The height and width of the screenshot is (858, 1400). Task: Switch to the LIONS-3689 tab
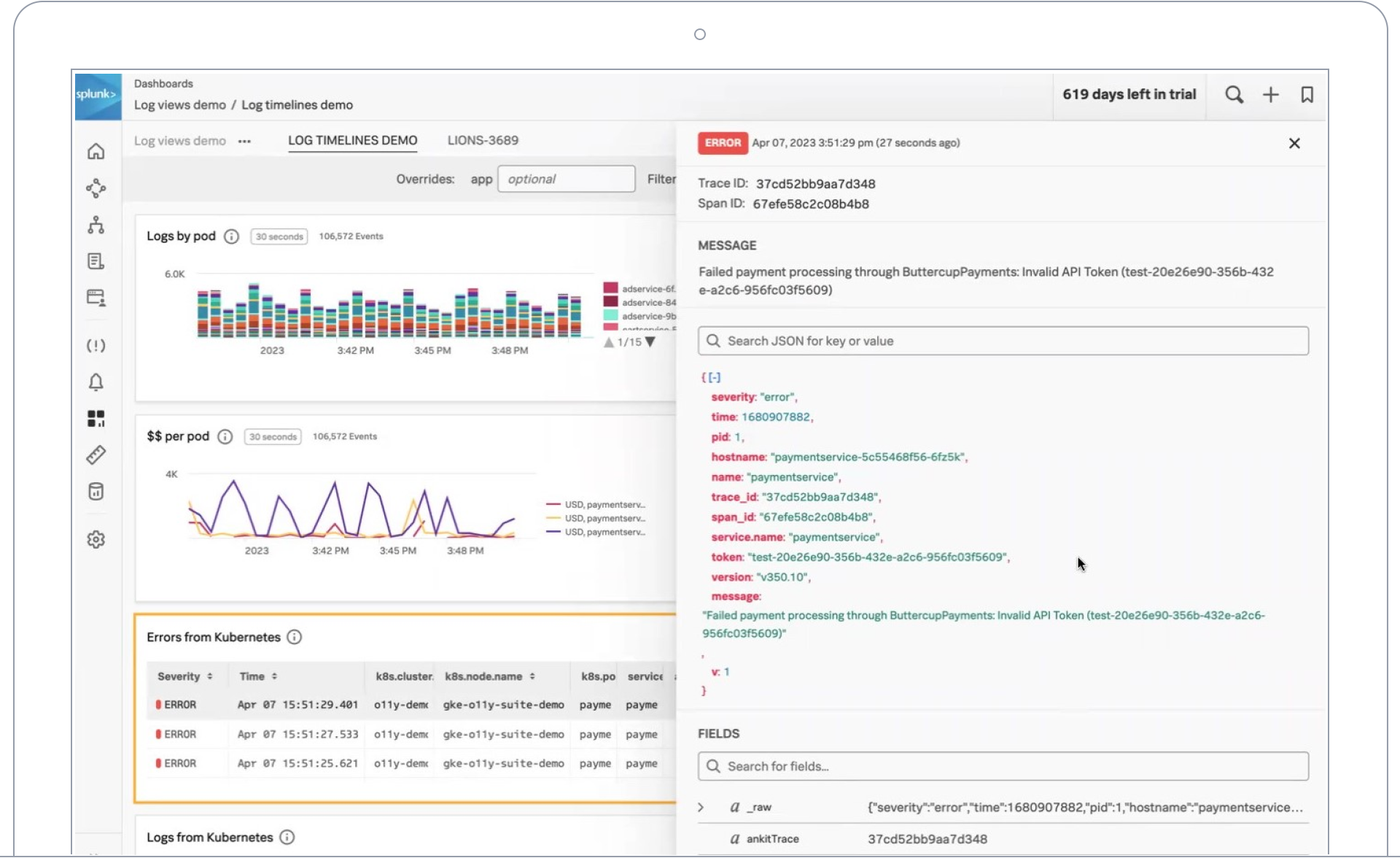[483, 140]
